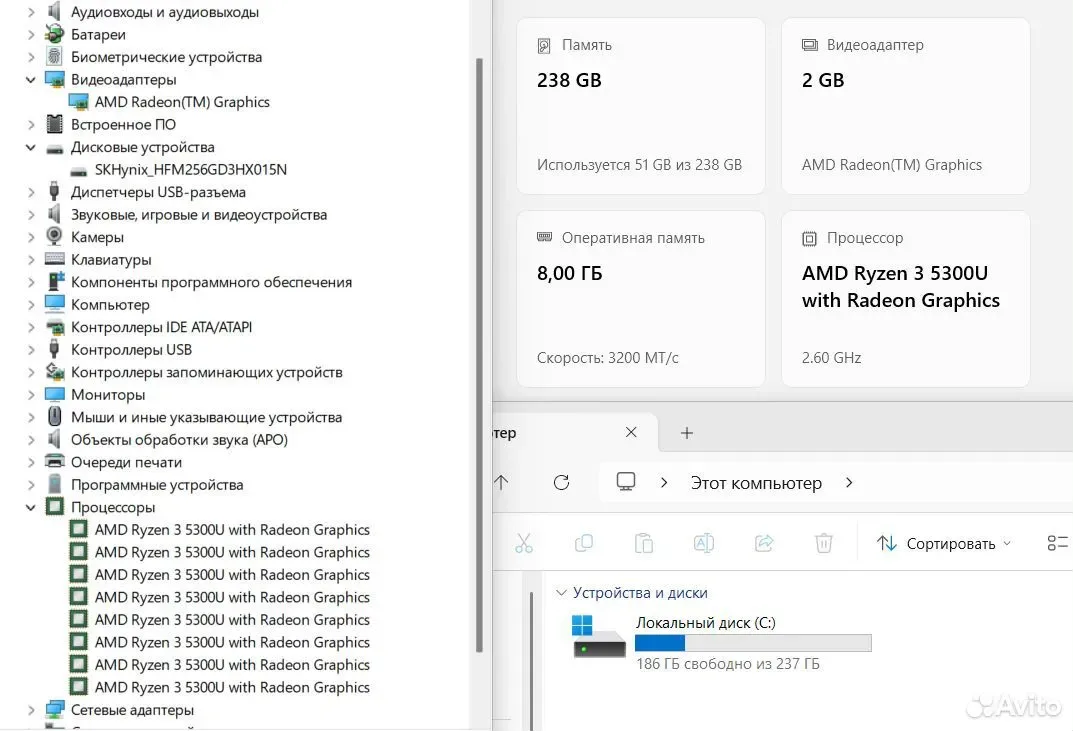Screen dimensions: 1073x731
Task: Expand Сетевые адаптеры category
Action: (x=31, y=710)
